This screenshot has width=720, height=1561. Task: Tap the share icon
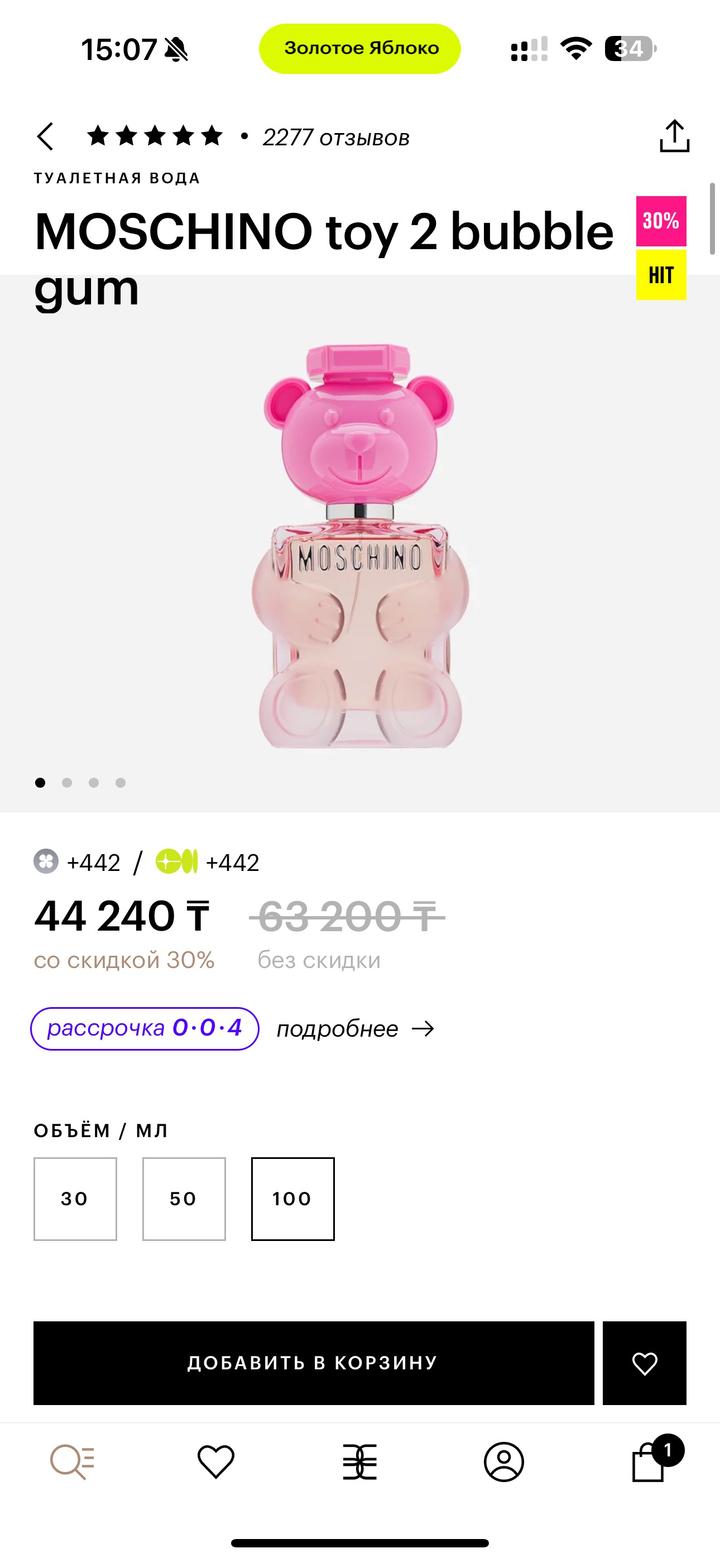(x=675, y=137)
